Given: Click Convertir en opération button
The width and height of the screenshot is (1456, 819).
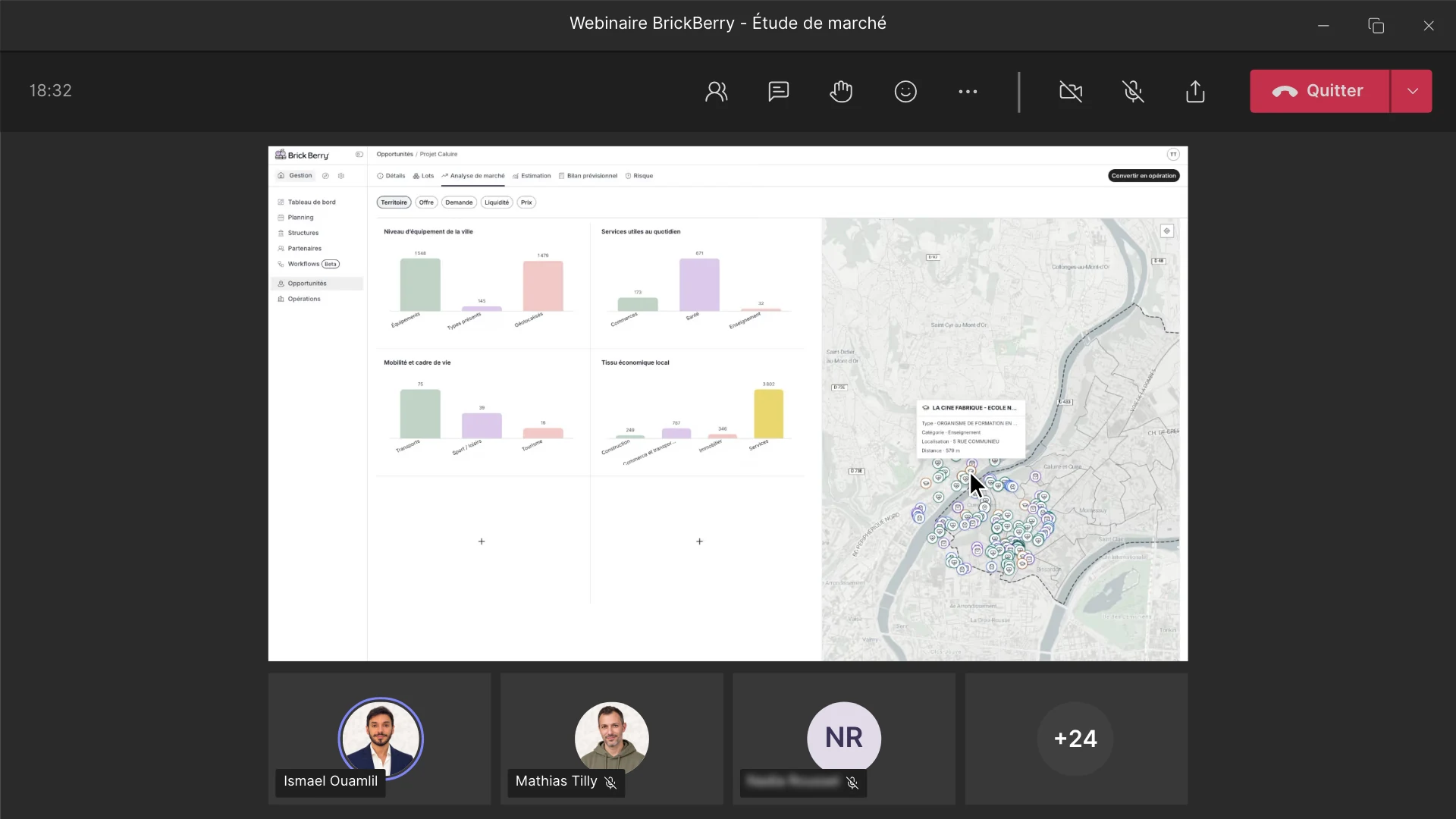Looking at the screenshot, I should (1144, 176).
